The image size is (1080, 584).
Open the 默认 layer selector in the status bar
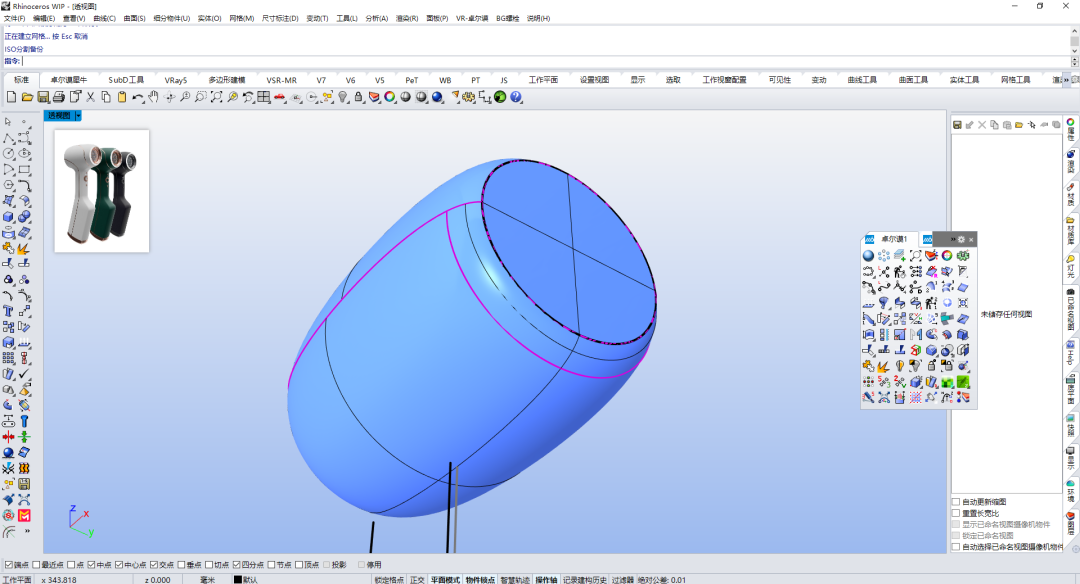tap(251, 580)
